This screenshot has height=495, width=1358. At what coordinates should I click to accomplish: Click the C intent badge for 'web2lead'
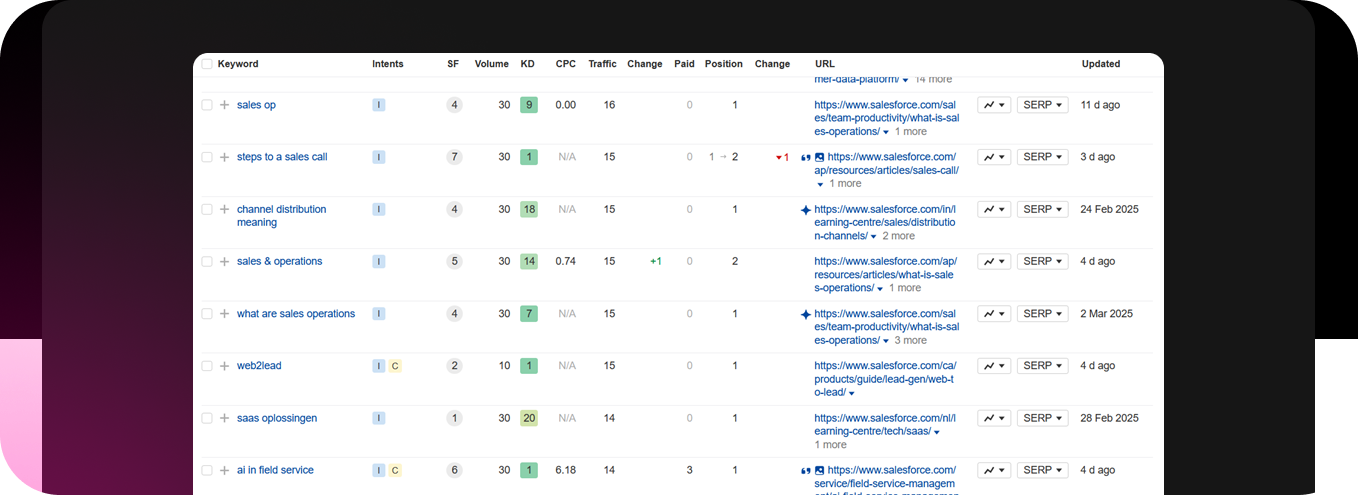coord(395,366)
